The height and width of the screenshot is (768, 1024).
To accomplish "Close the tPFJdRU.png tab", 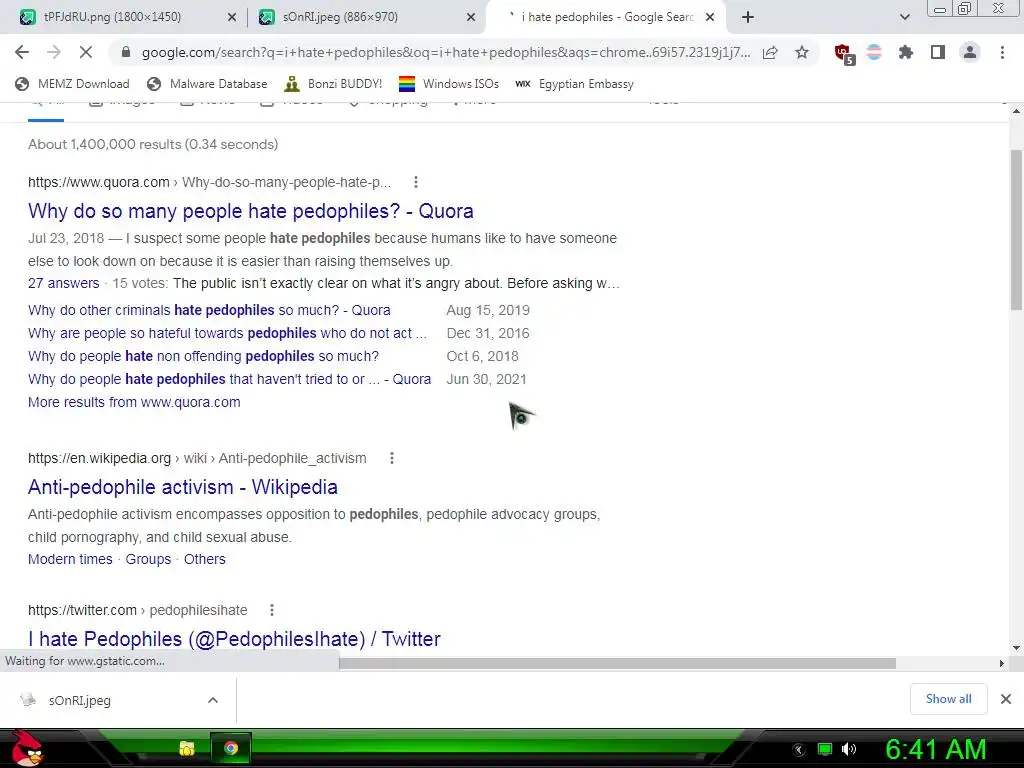I will click(232, 18).
